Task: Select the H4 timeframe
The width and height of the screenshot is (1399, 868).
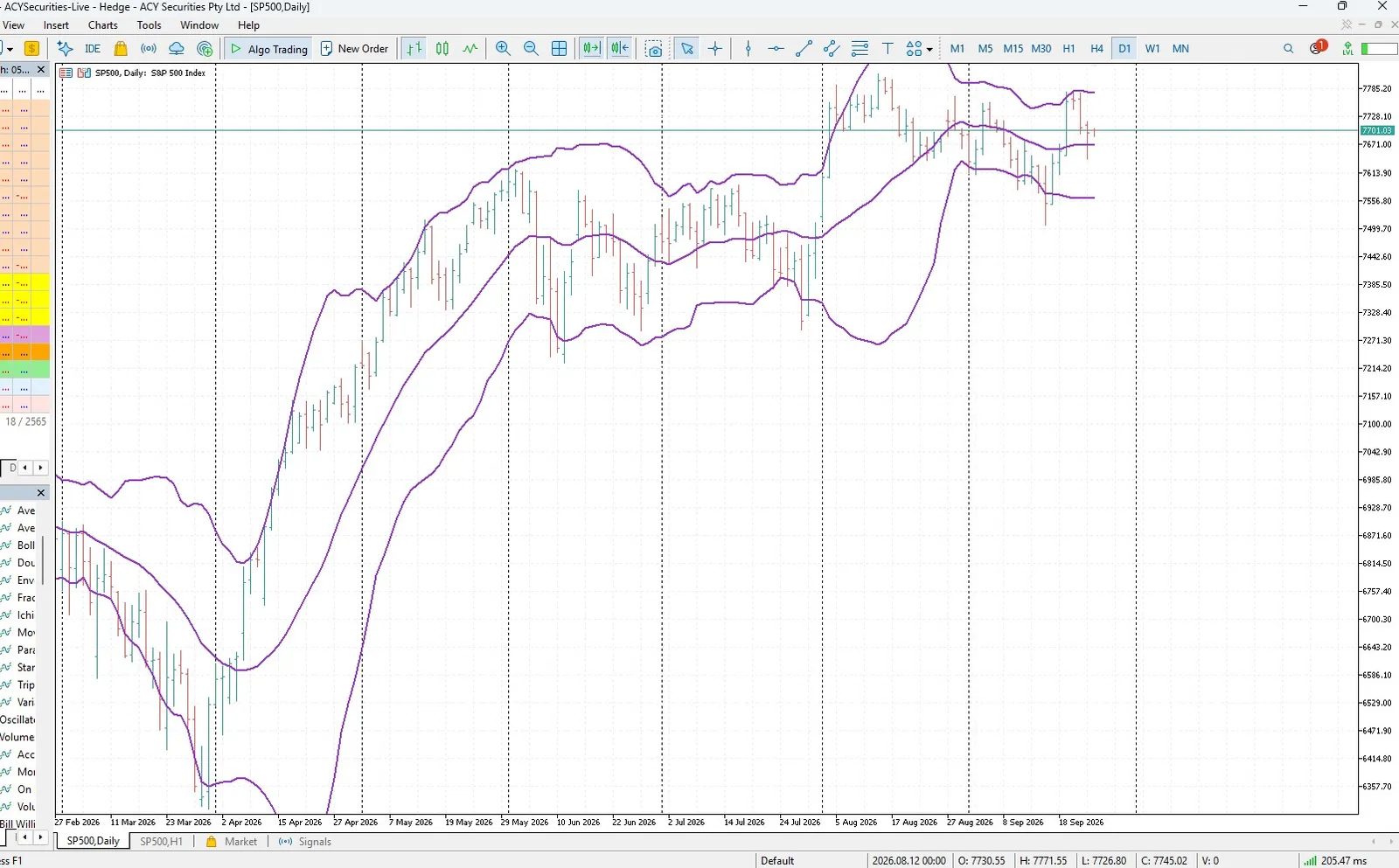Action: tap(1096, 49)
